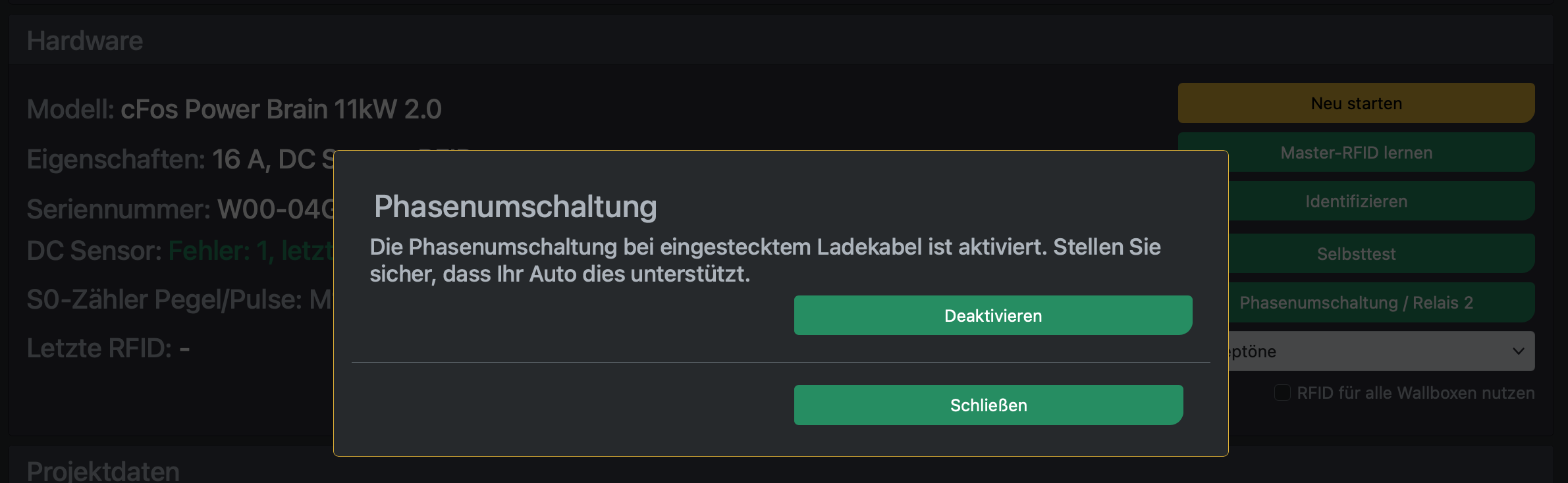The height and width of the screenshot is (483, 1568).
Task: Click the yellow Neu starten button
Action: 1356,103
